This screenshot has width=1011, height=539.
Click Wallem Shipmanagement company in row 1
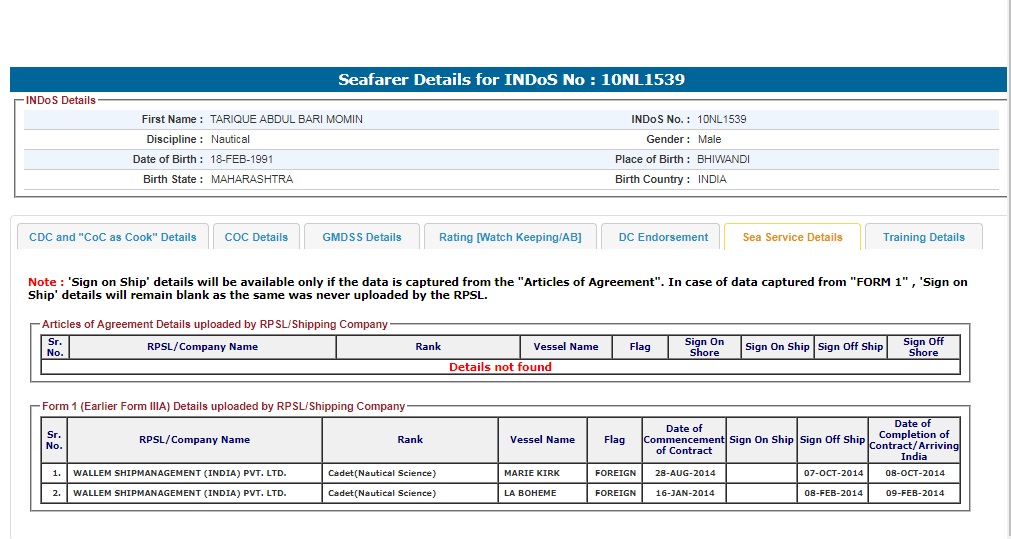180,473
